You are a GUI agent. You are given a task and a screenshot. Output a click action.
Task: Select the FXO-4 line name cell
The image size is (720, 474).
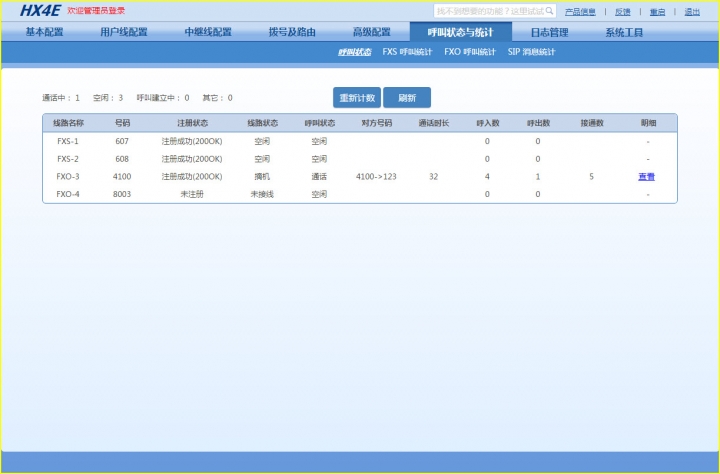[x=68, y=194]
